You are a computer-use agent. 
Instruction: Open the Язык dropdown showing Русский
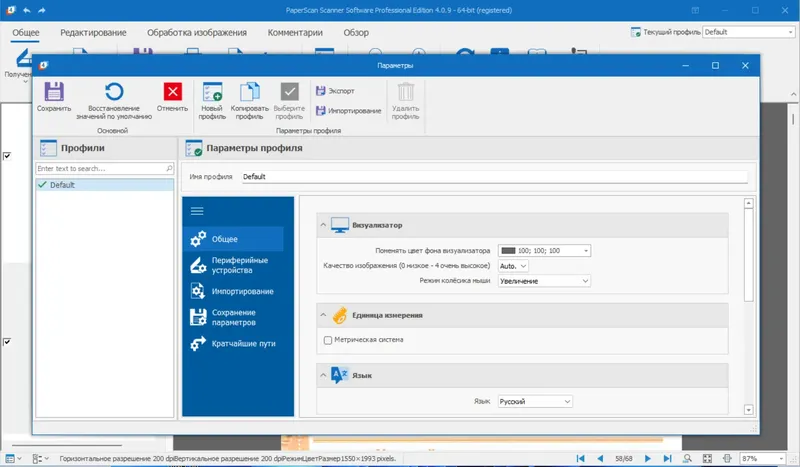535,402
